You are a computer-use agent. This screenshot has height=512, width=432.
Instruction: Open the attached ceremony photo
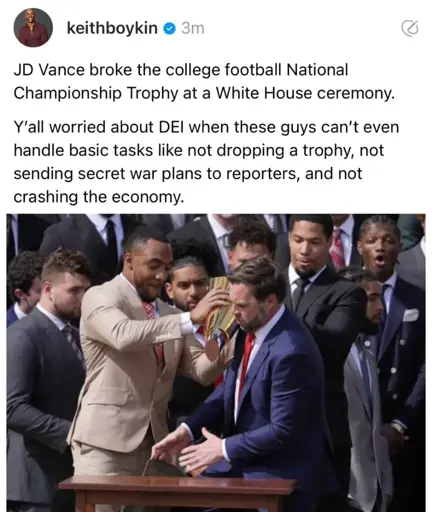coord(216,363)
